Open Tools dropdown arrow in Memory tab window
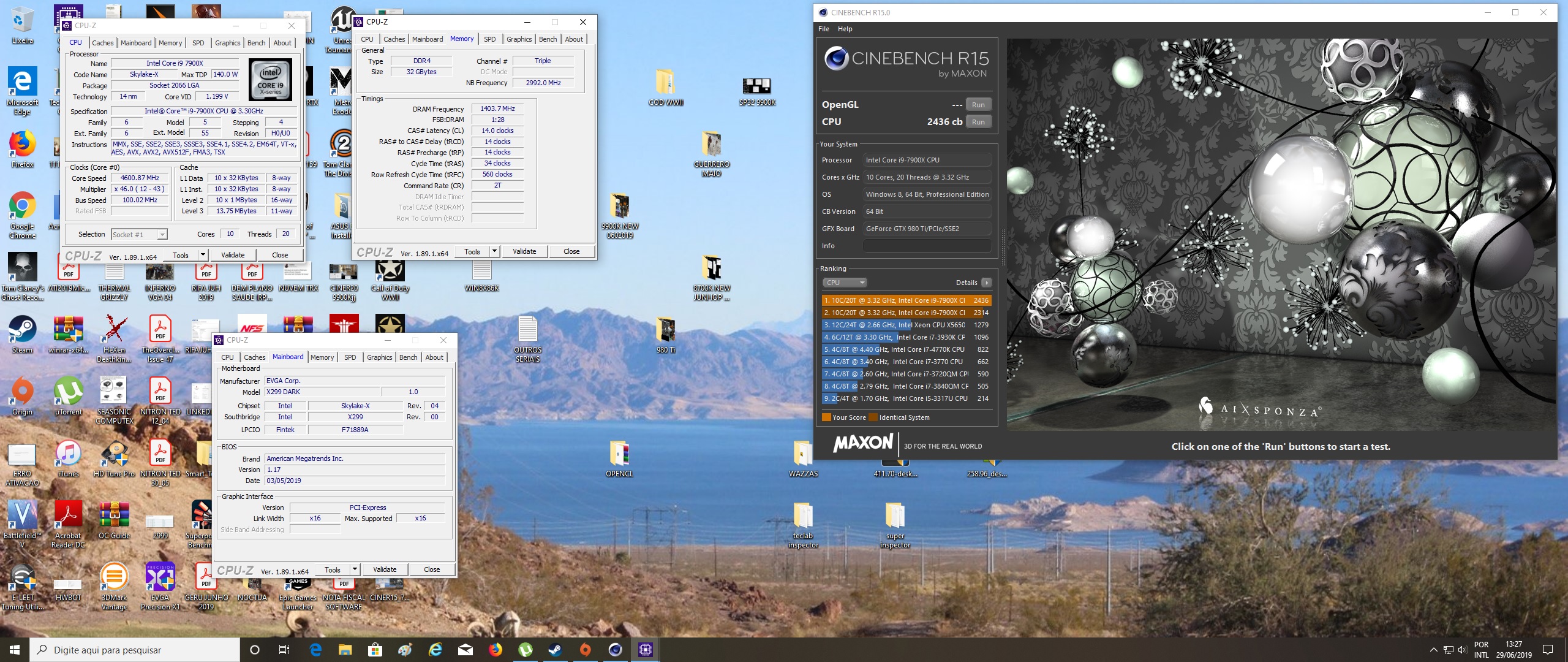1568x662 pixels. point(495,251)
